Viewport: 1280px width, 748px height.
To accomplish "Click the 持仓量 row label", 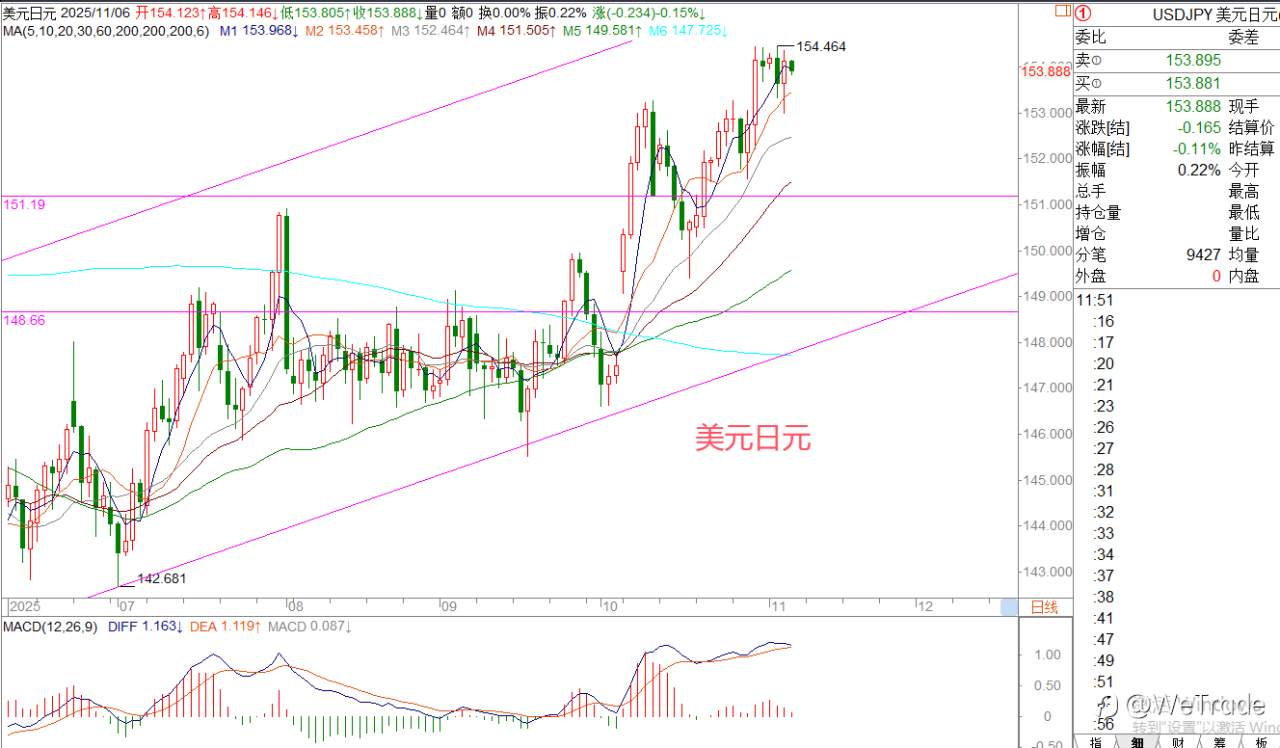I will [1098, 212].
